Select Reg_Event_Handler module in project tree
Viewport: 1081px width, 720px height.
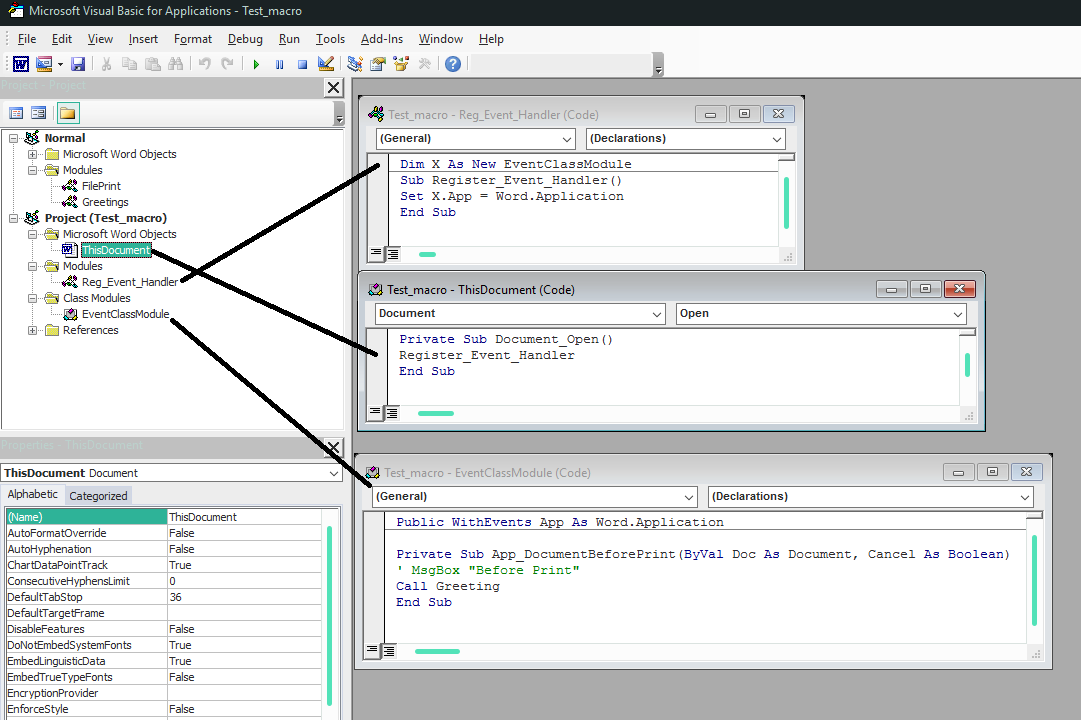coord(129,282)
